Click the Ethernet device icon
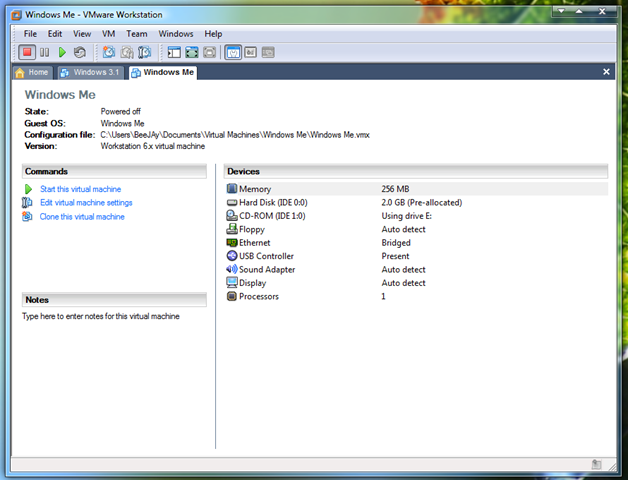This screenshot has width=628, height=480. [x=231, y=242]
